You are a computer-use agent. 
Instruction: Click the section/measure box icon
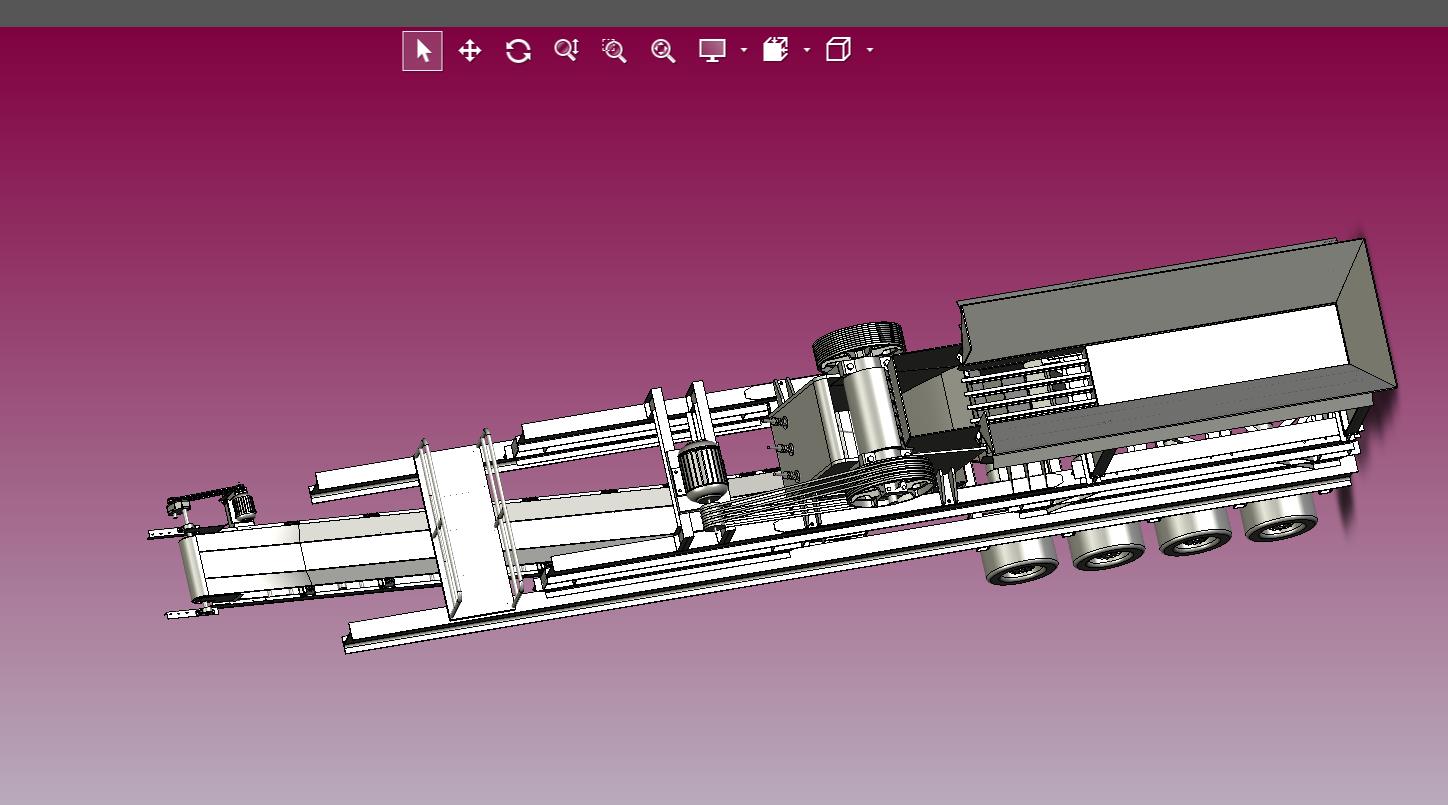tap(776, 50)
